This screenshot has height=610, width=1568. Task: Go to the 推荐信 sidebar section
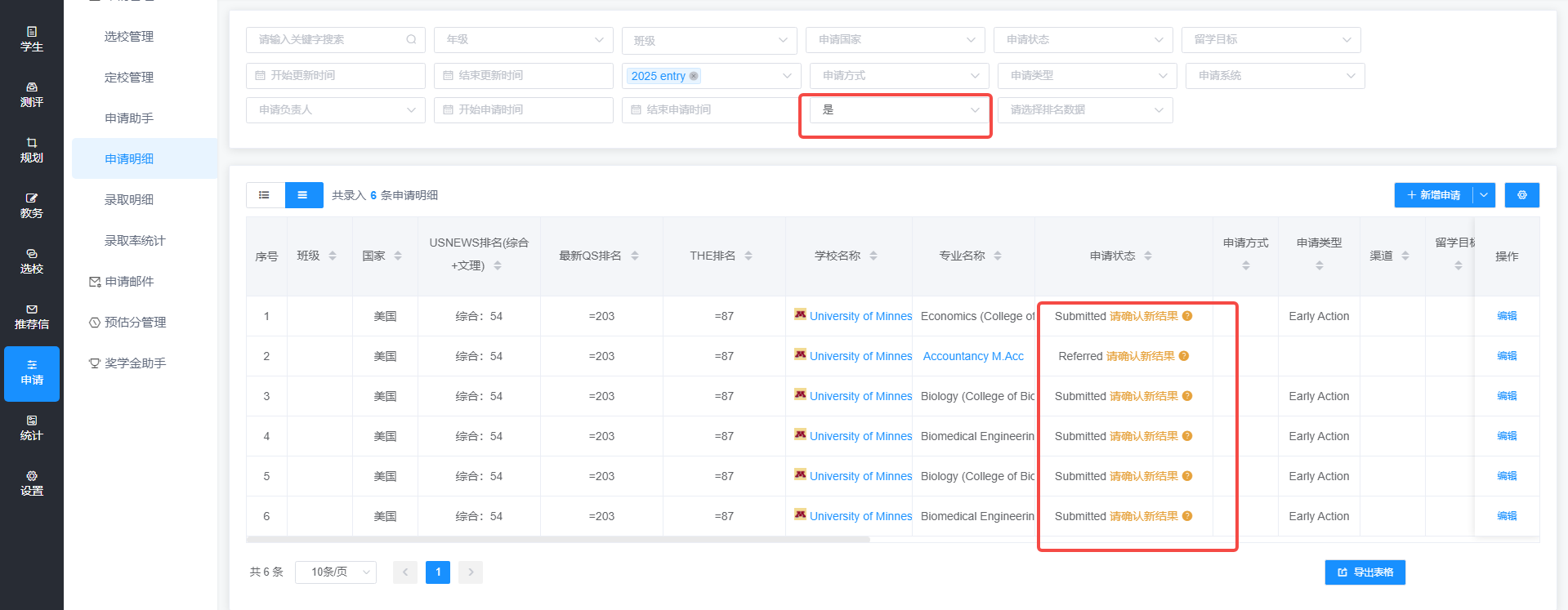[x=32, y=317]
